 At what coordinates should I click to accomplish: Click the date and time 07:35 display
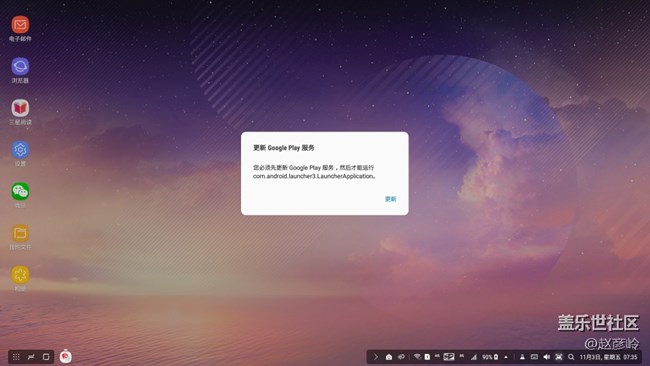coord(608,357)
